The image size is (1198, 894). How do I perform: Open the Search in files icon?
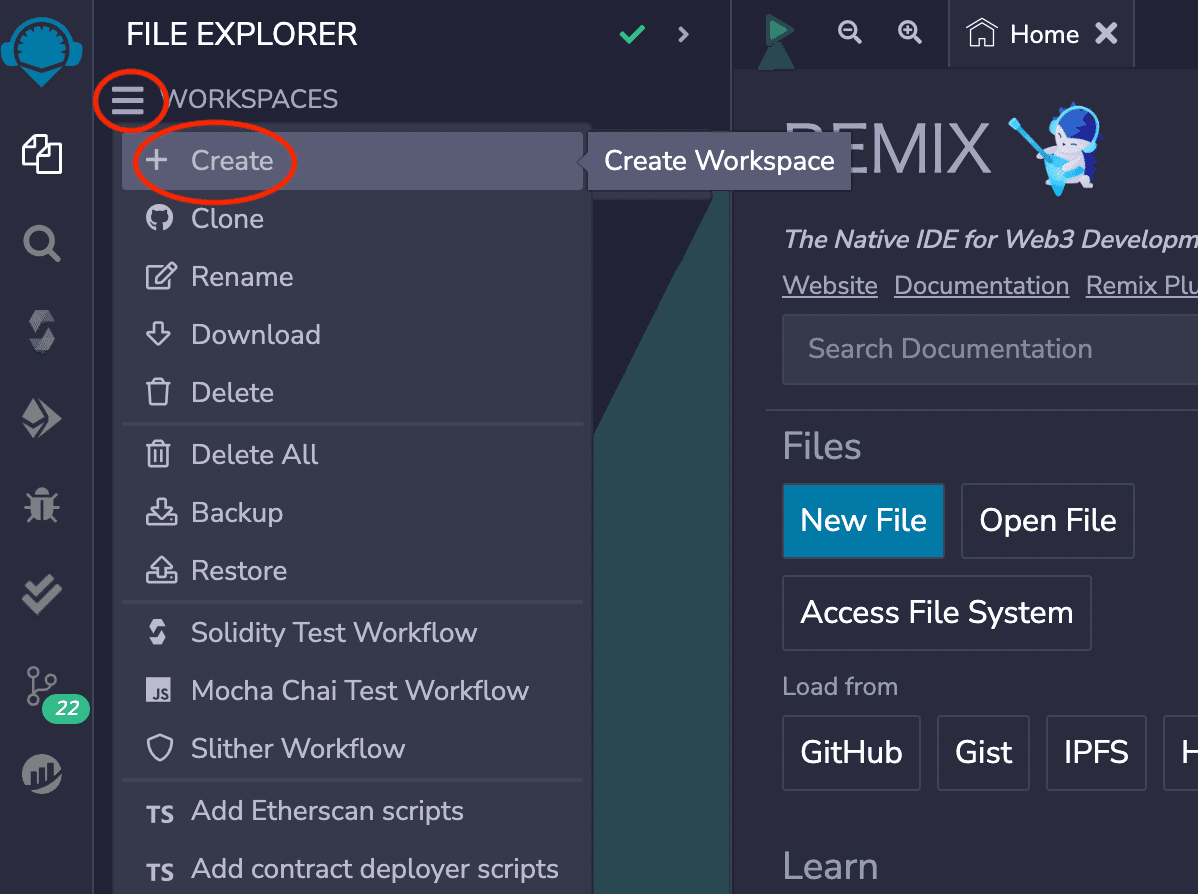point(41,244)
